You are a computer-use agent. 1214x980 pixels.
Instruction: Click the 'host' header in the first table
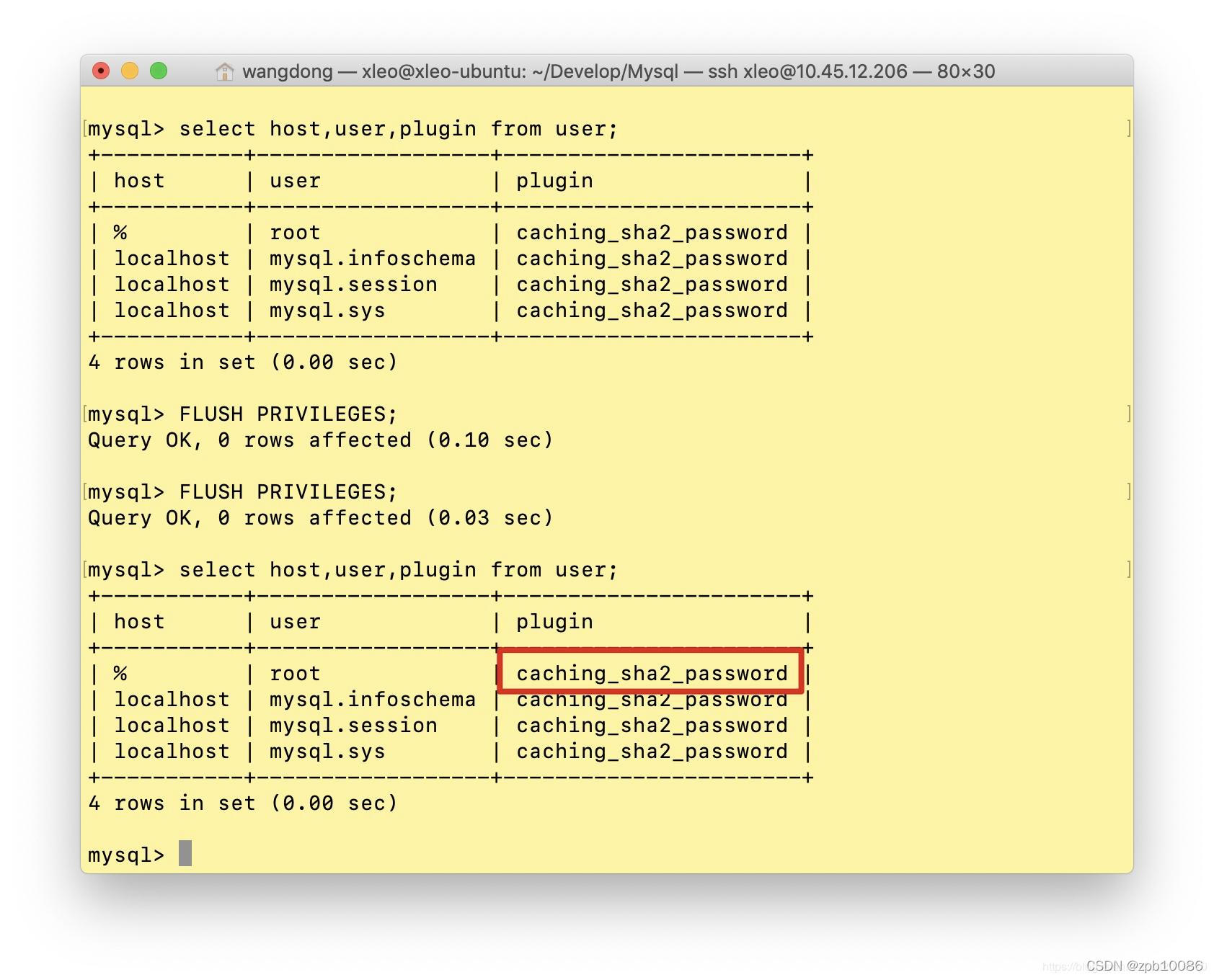139,181
